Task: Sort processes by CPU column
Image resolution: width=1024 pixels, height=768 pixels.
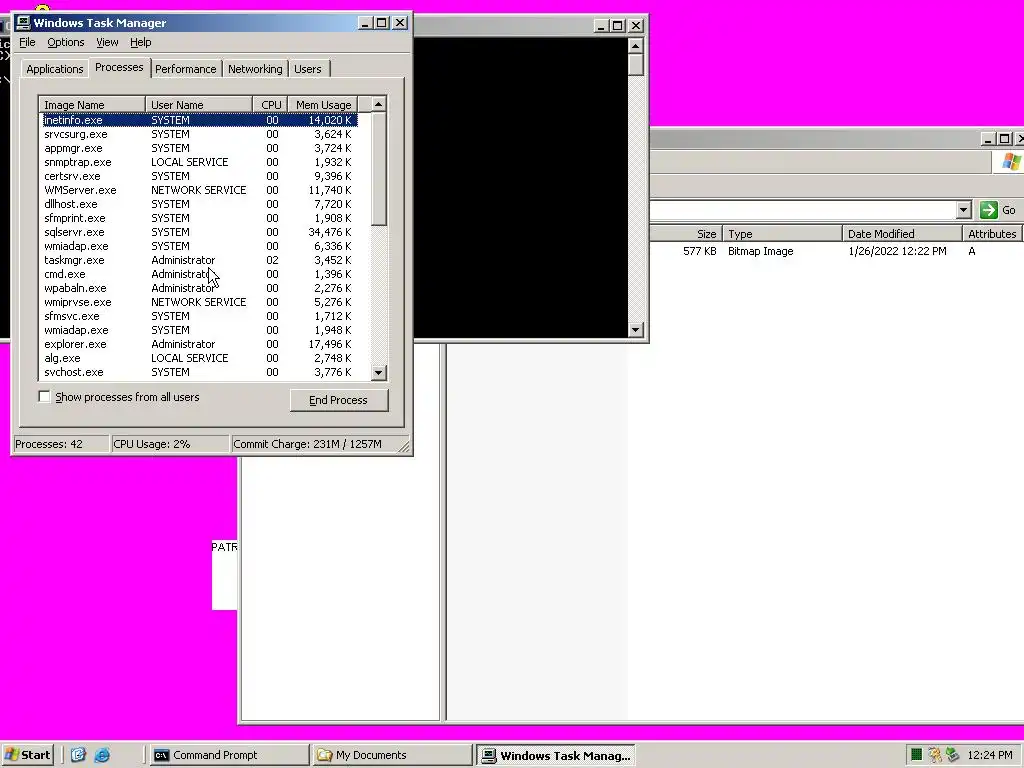Action: pos(270,104)
